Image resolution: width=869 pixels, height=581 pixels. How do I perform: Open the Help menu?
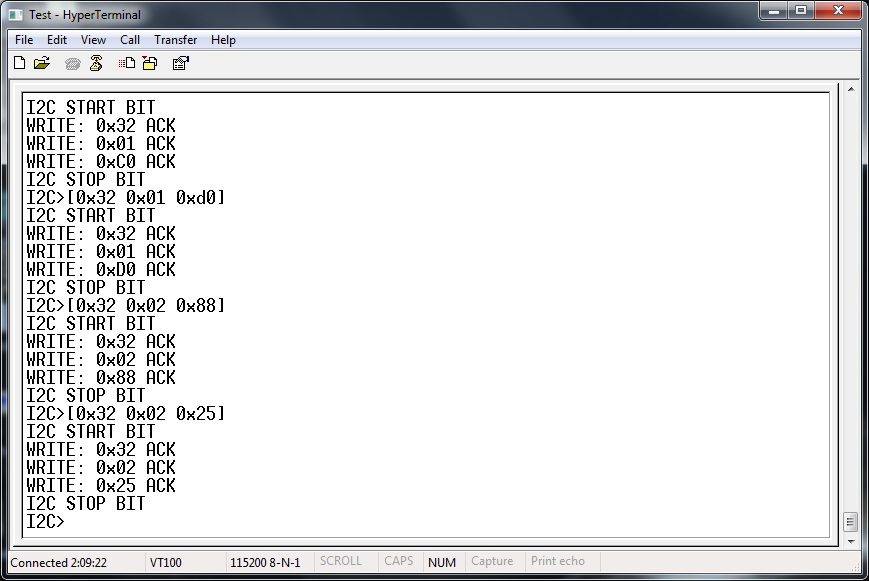click(223, 40)
